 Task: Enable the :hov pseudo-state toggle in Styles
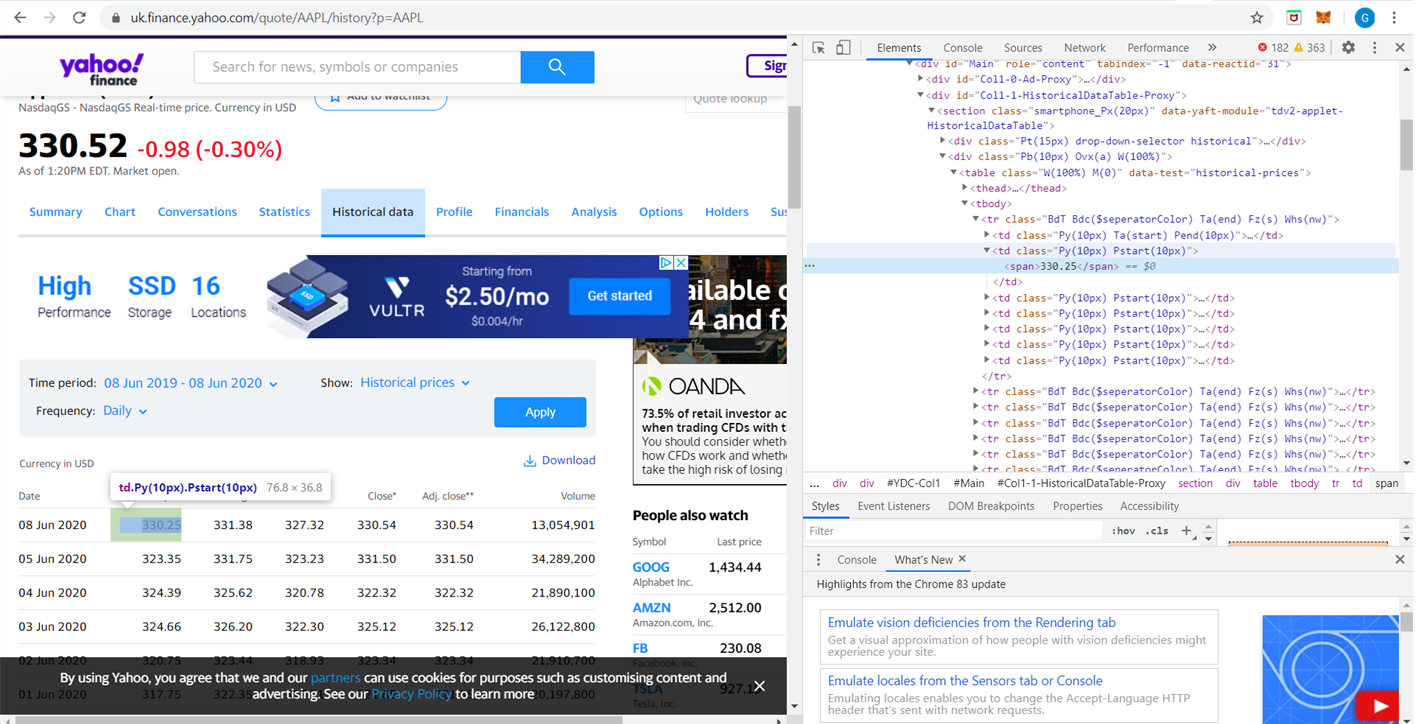click(x=1123, y=530)
